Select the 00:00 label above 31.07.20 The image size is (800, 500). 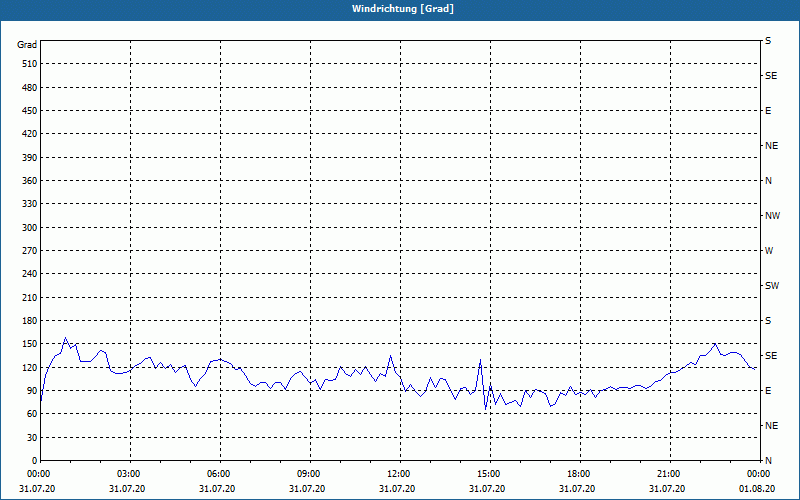[39, 474]
